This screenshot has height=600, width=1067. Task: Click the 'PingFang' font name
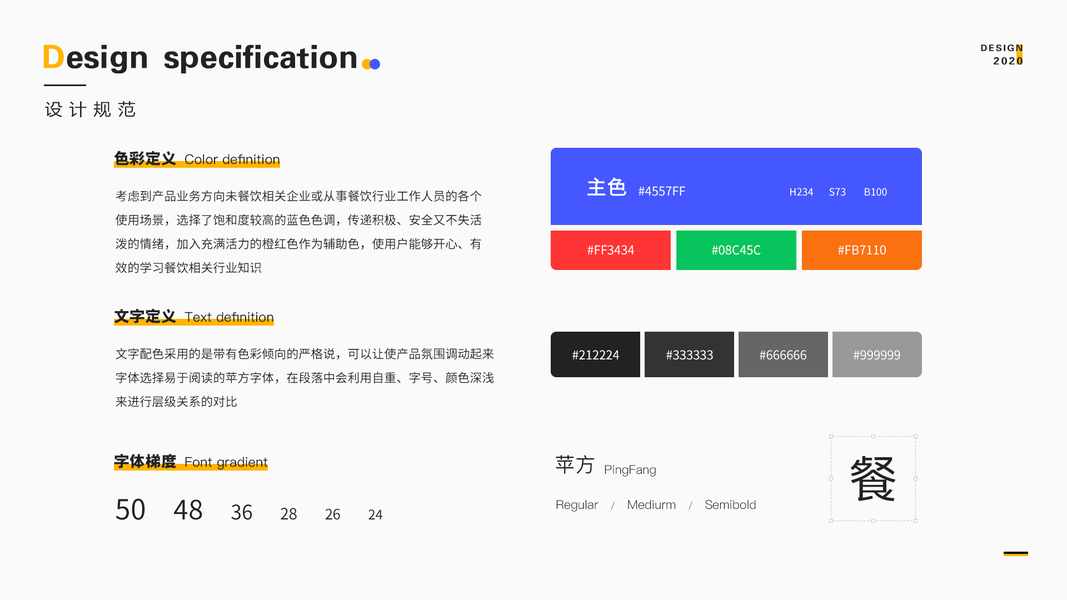point(630,470)
